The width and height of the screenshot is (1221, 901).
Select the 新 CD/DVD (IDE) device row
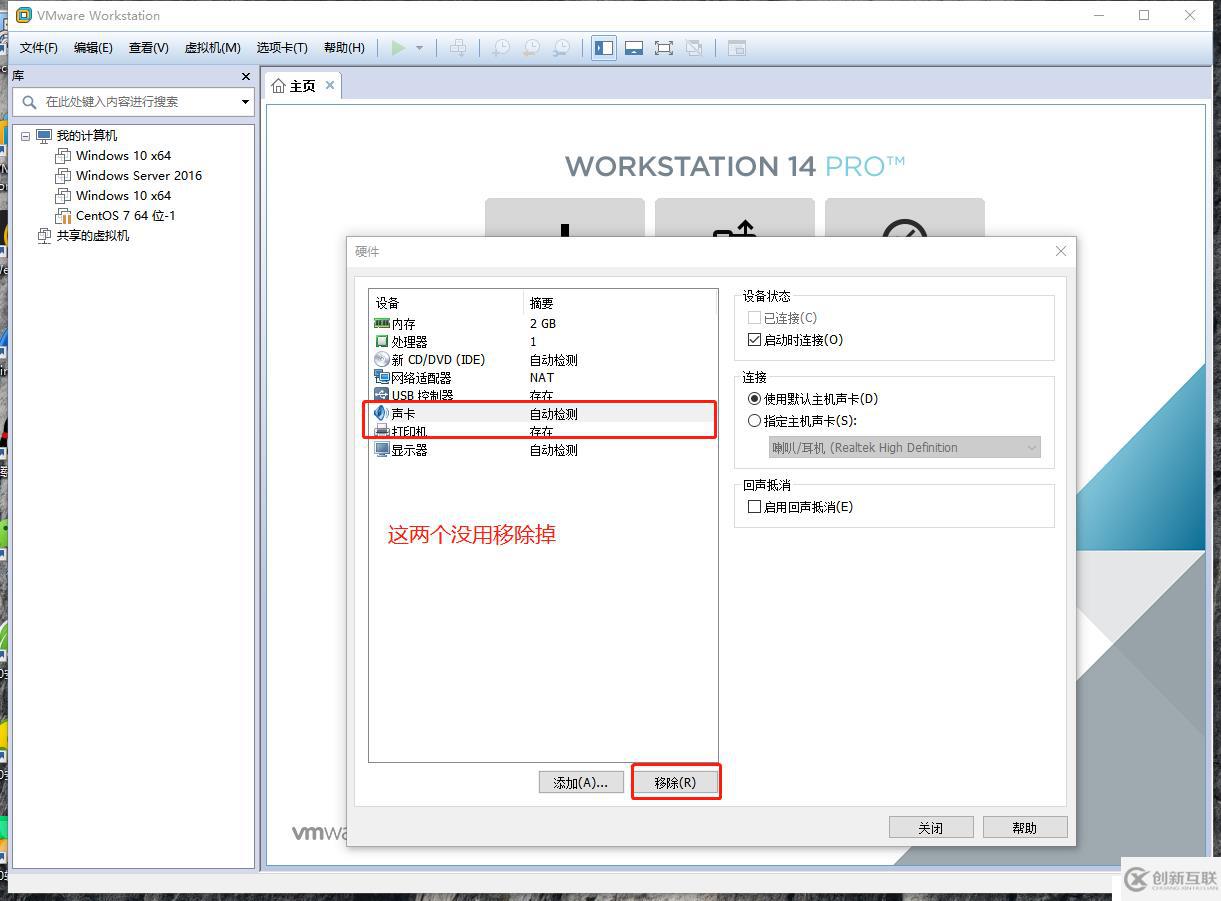pos(543,360)
